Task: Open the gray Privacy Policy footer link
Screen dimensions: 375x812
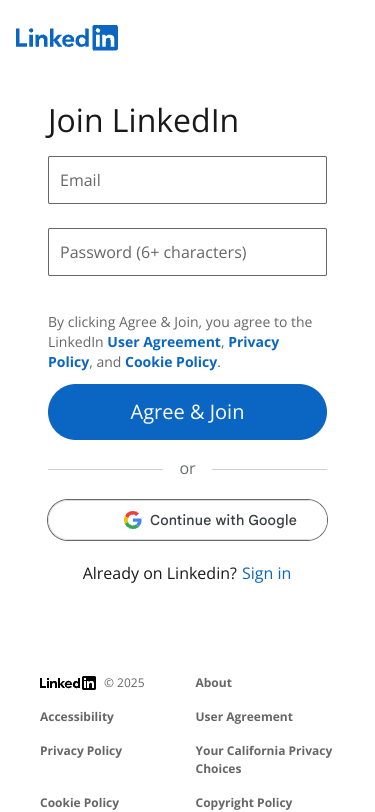Action: 81,751
